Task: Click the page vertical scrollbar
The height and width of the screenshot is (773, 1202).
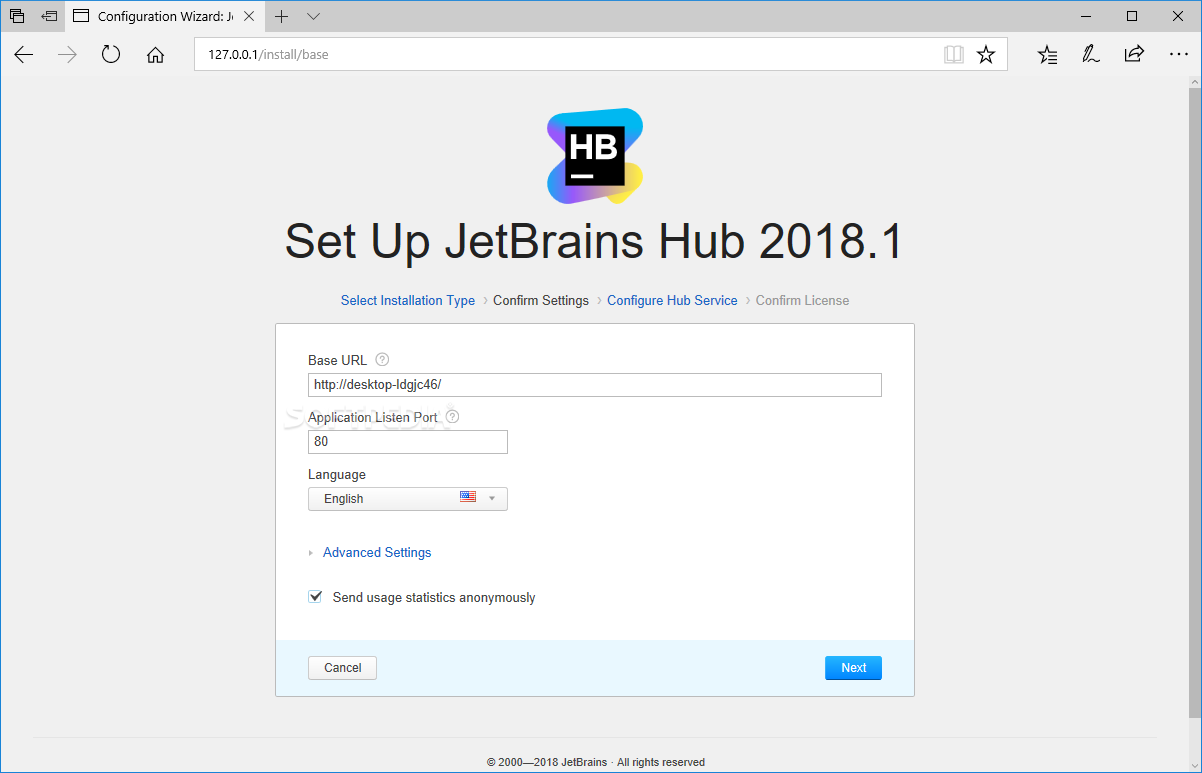Action: coord(1194,405)
